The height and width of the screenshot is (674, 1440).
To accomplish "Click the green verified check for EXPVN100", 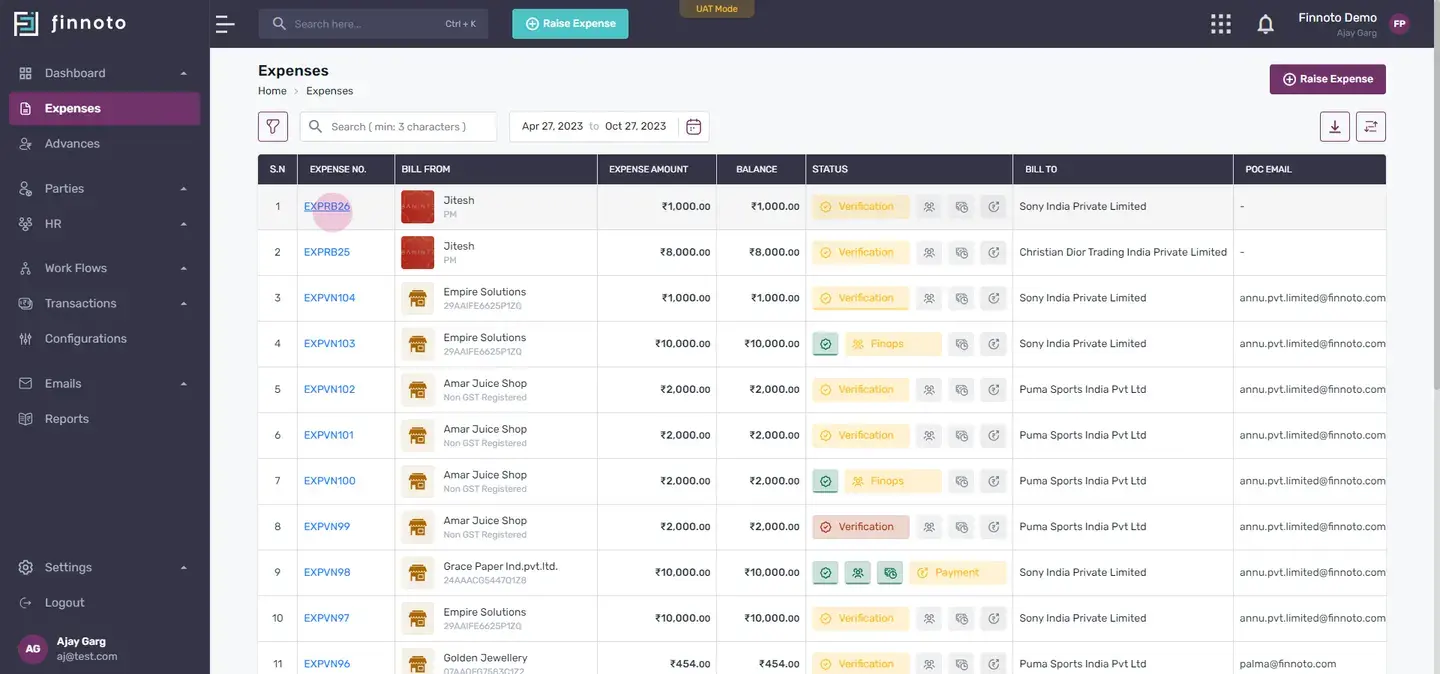I will click(825, 481).
